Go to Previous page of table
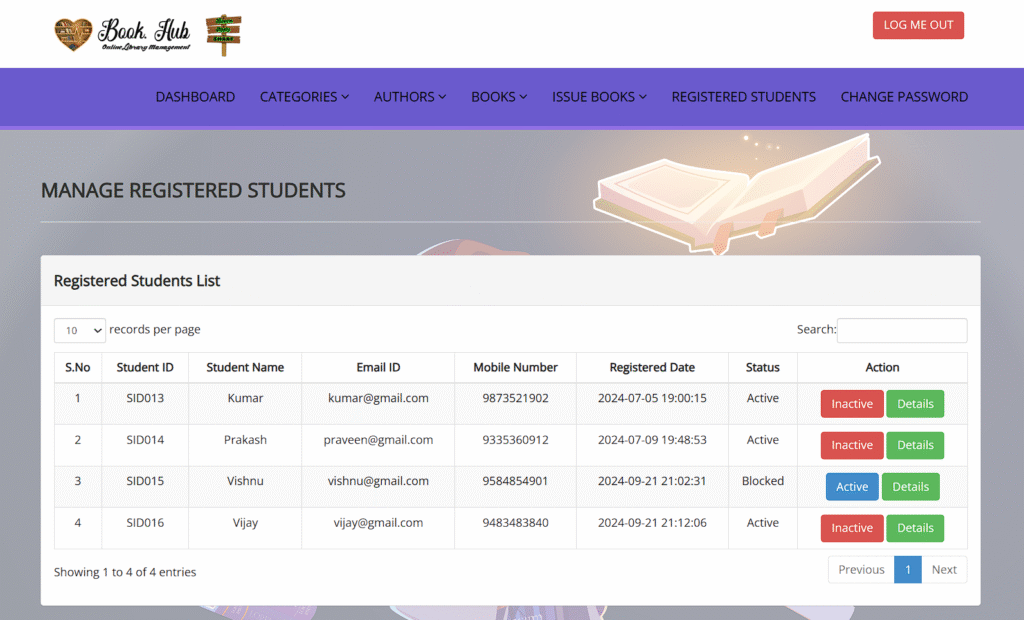This screenshot has height=620, width=1024. (x=861, y=570)
